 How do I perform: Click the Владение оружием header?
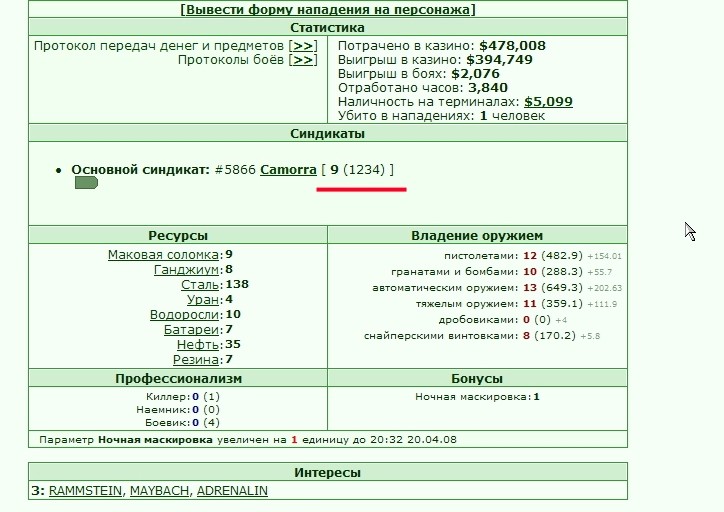pos(477,235)
